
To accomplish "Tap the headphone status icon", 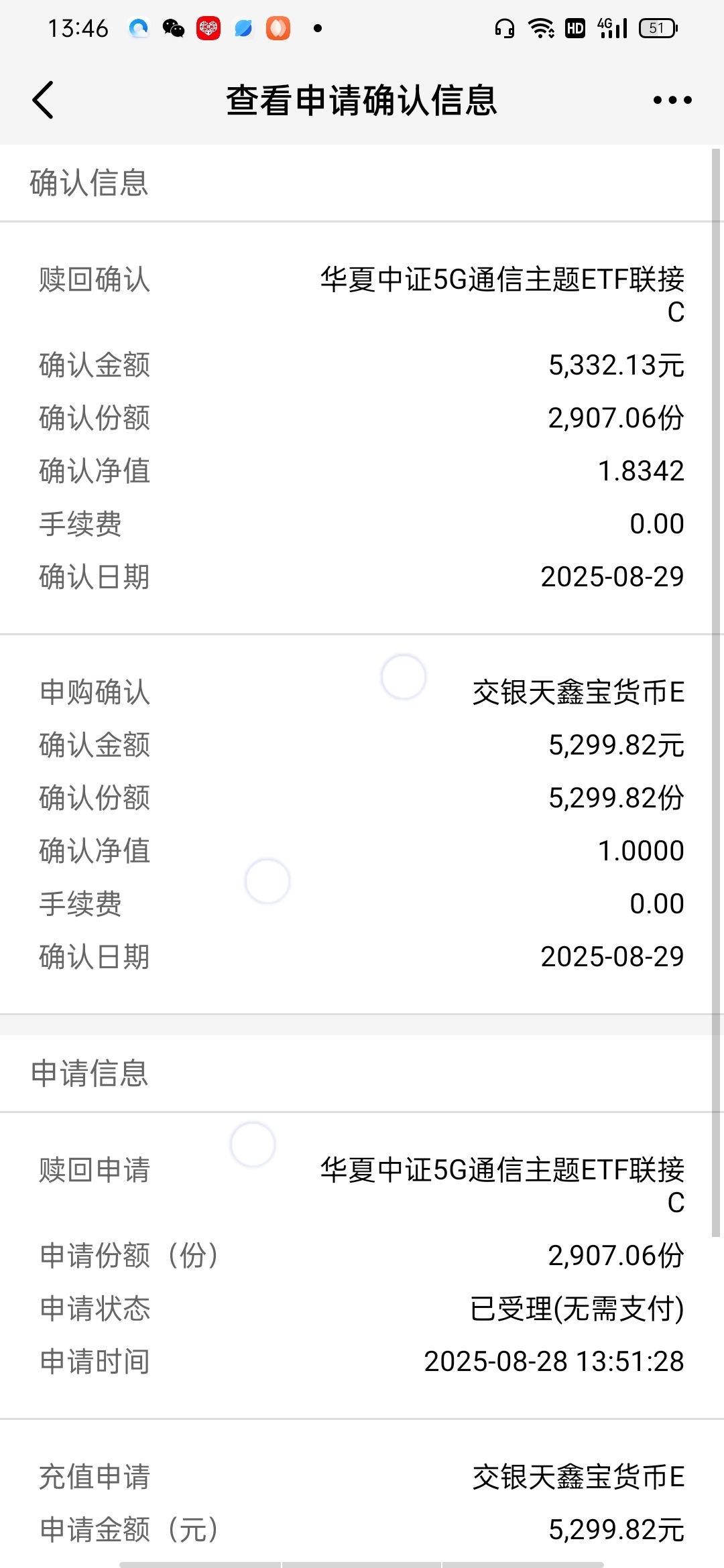I will [x=504, y=28].
